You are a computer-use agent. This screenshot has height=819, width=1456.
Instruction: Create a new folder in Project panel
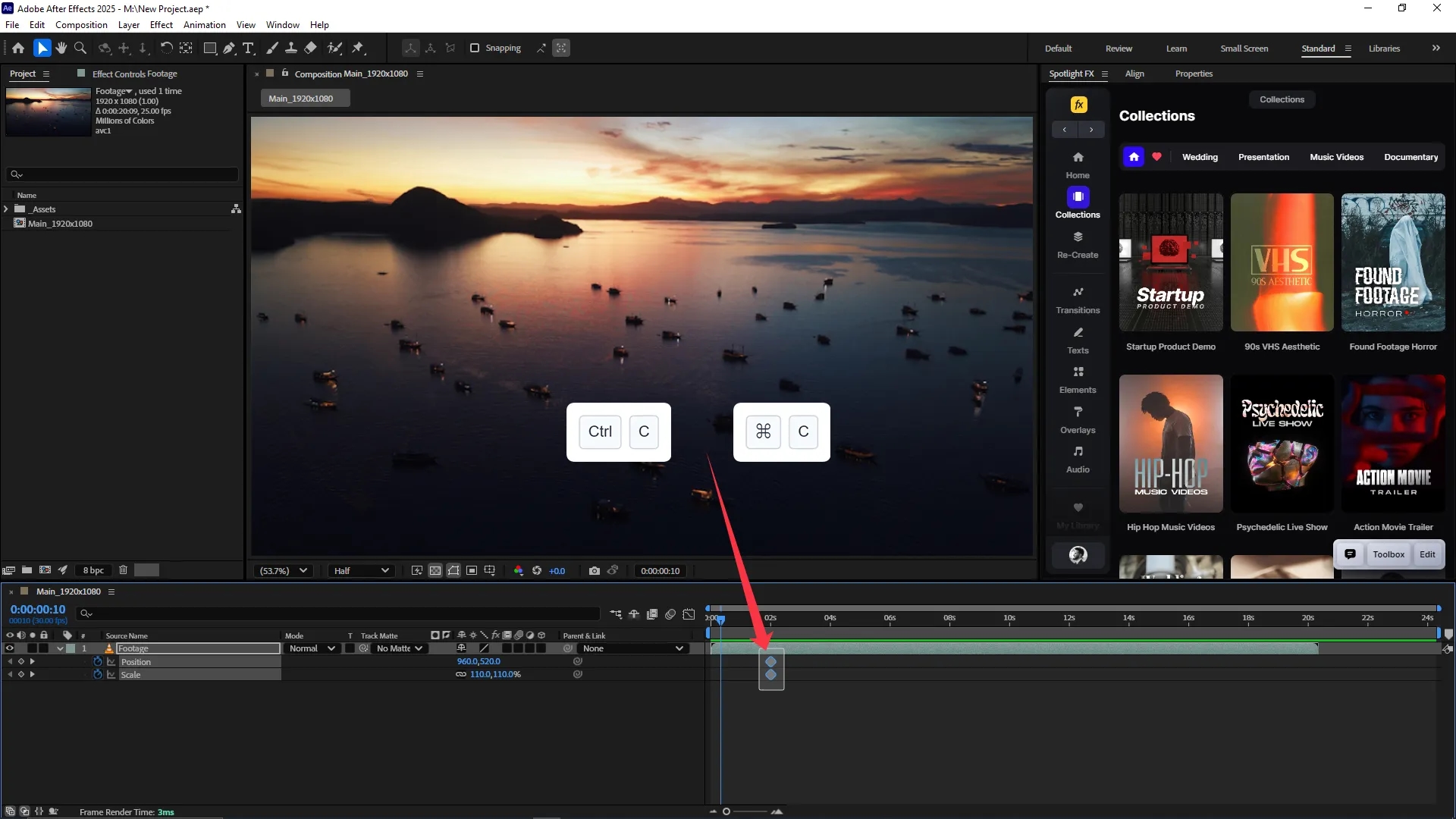[x=27, y=570]
